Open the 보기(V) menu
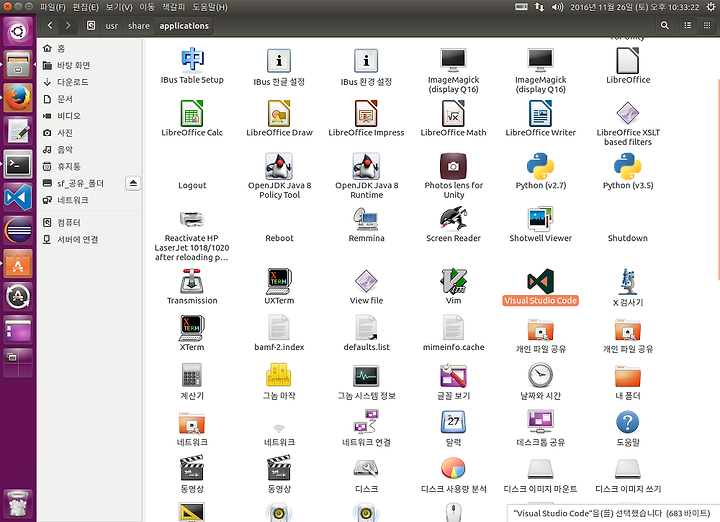 pos(119,7)
